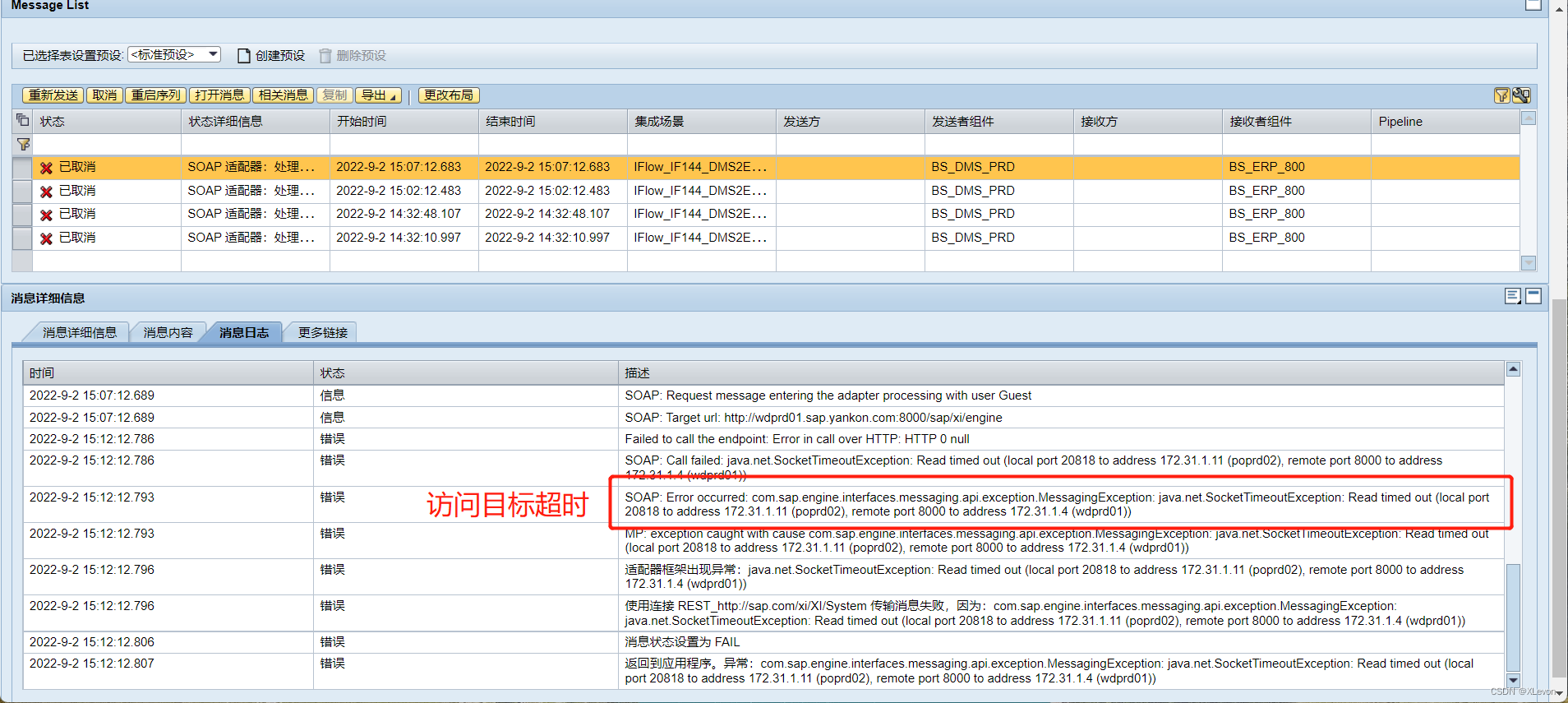Screen dimensions: 1568x703
Task: Click the red X status icon for 15:07:12.683 row
Action: (47, 168)
